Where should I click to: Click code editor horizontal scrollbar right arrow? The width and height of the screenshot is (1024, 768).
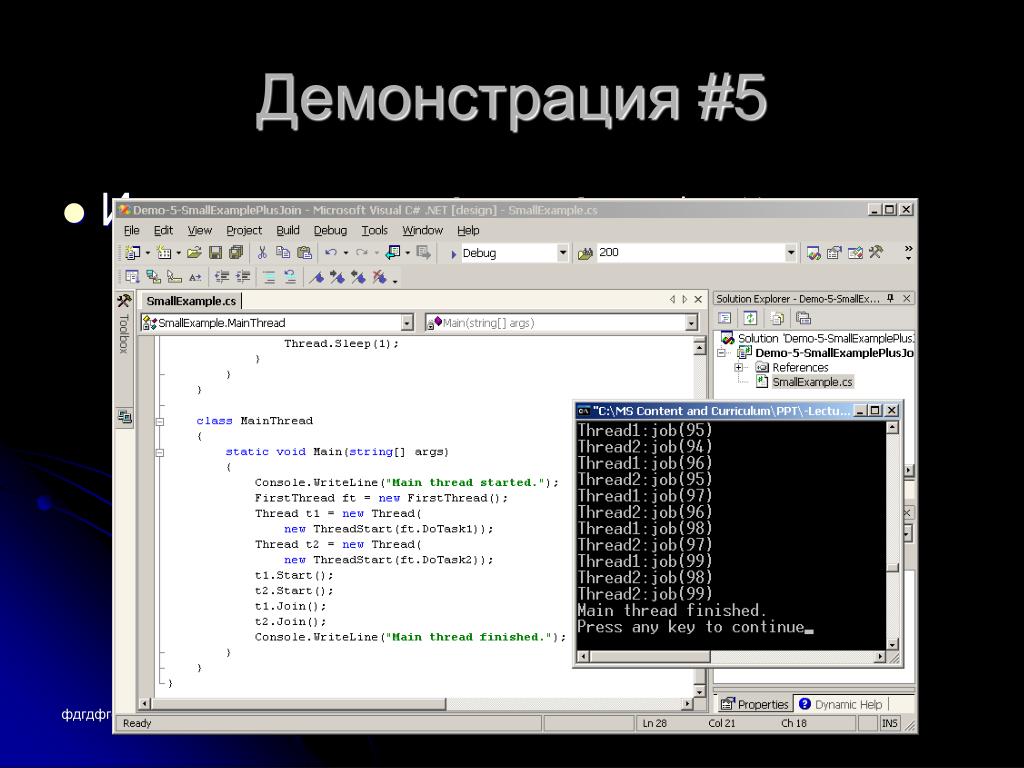point(687,704)
